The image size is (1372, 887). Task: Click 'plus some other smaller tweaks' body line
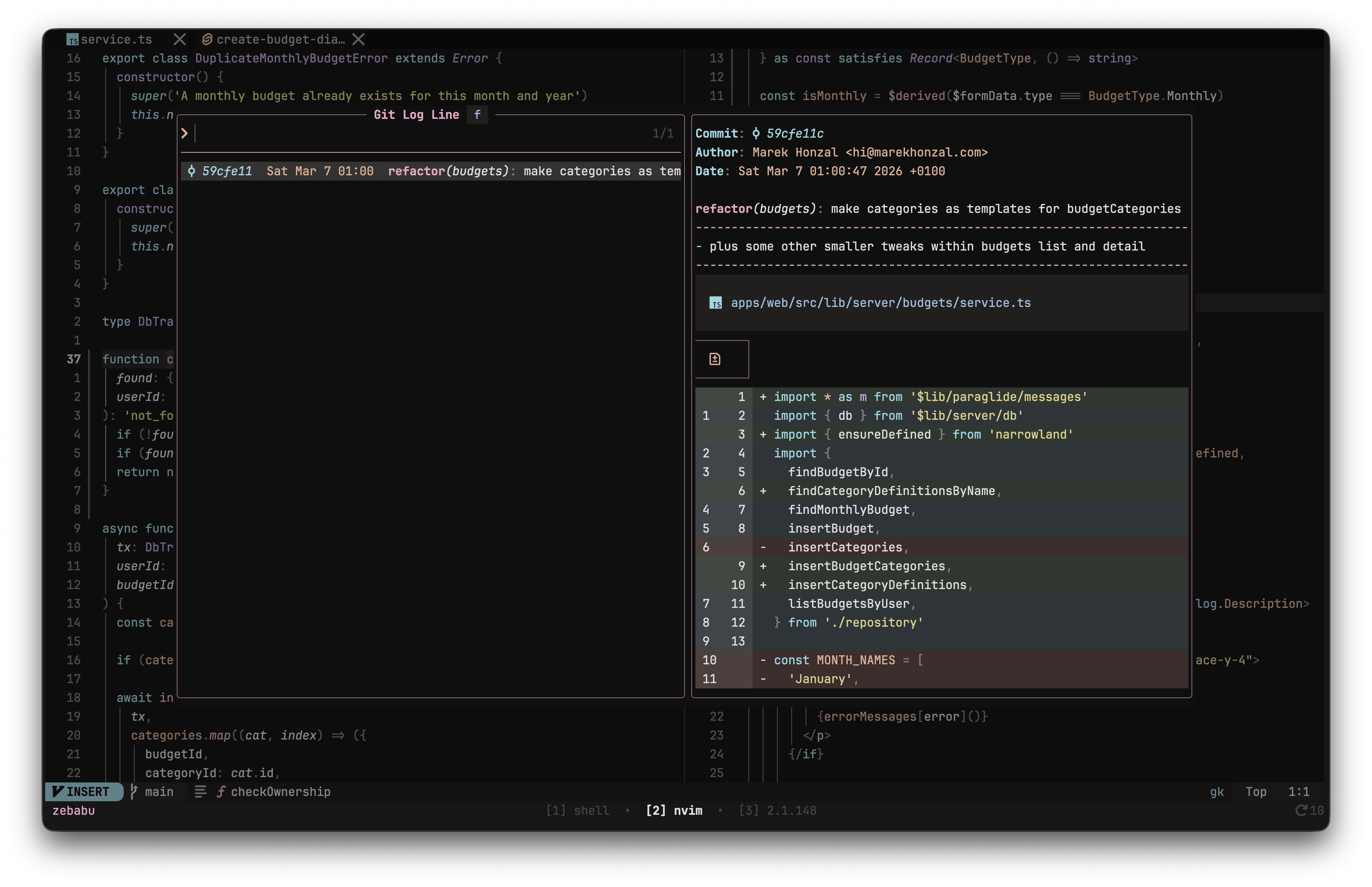click(x=920, y=246)
